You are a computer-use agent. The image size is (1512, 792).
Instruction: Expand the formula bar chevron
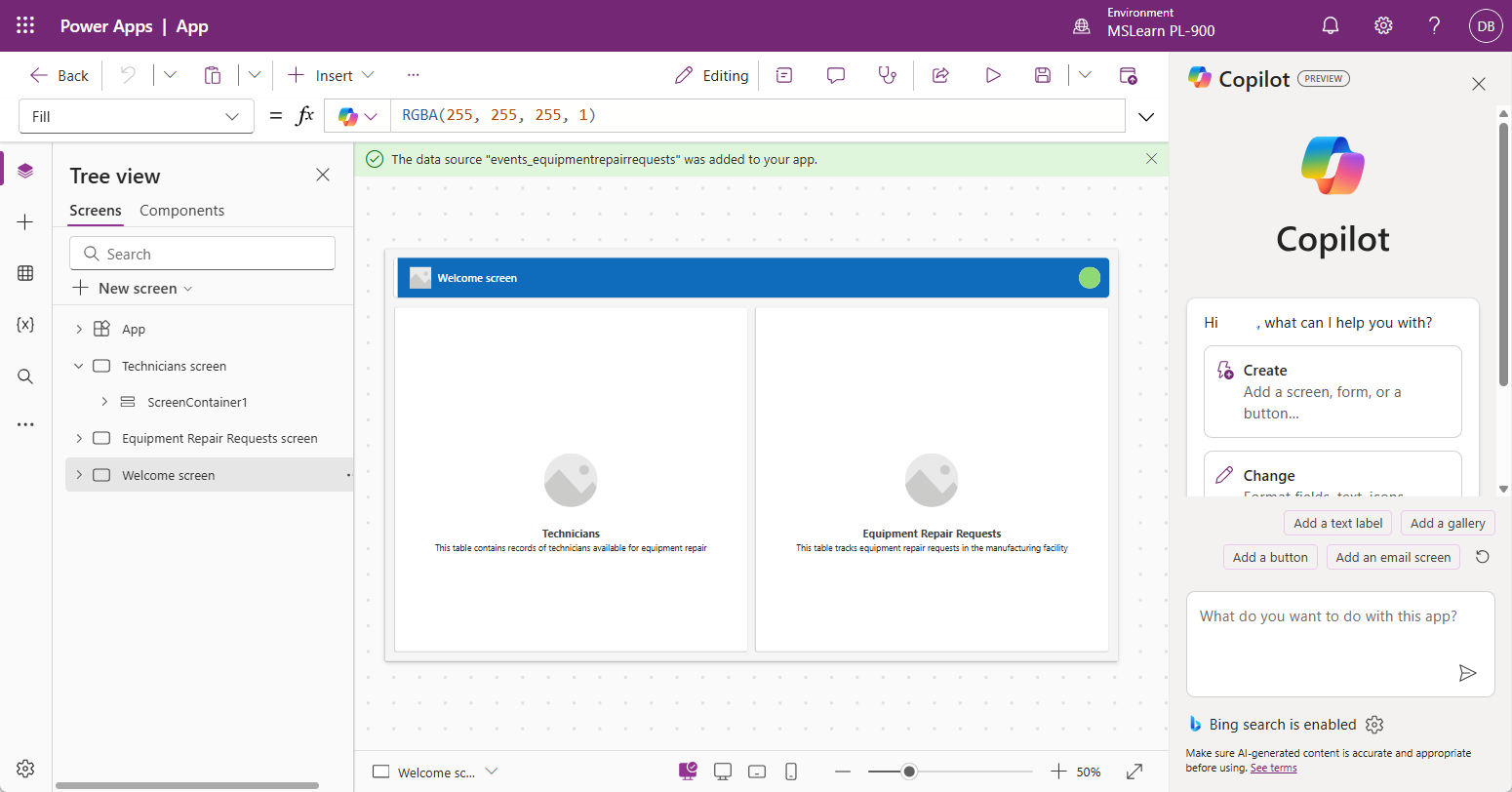pyautogui.click(x=1146, y=116)
